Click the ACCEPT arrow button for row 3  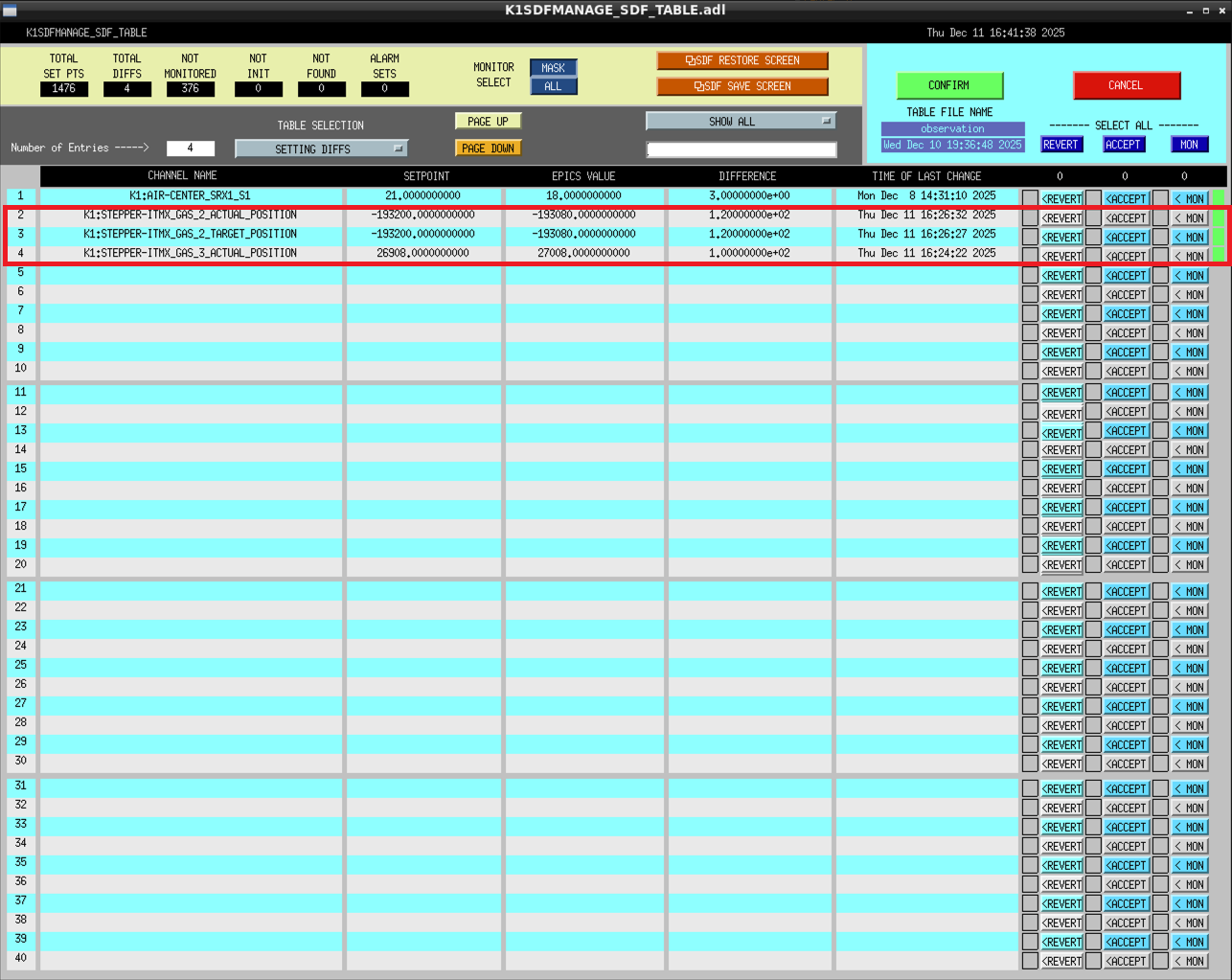click(x=1126, y=238)
